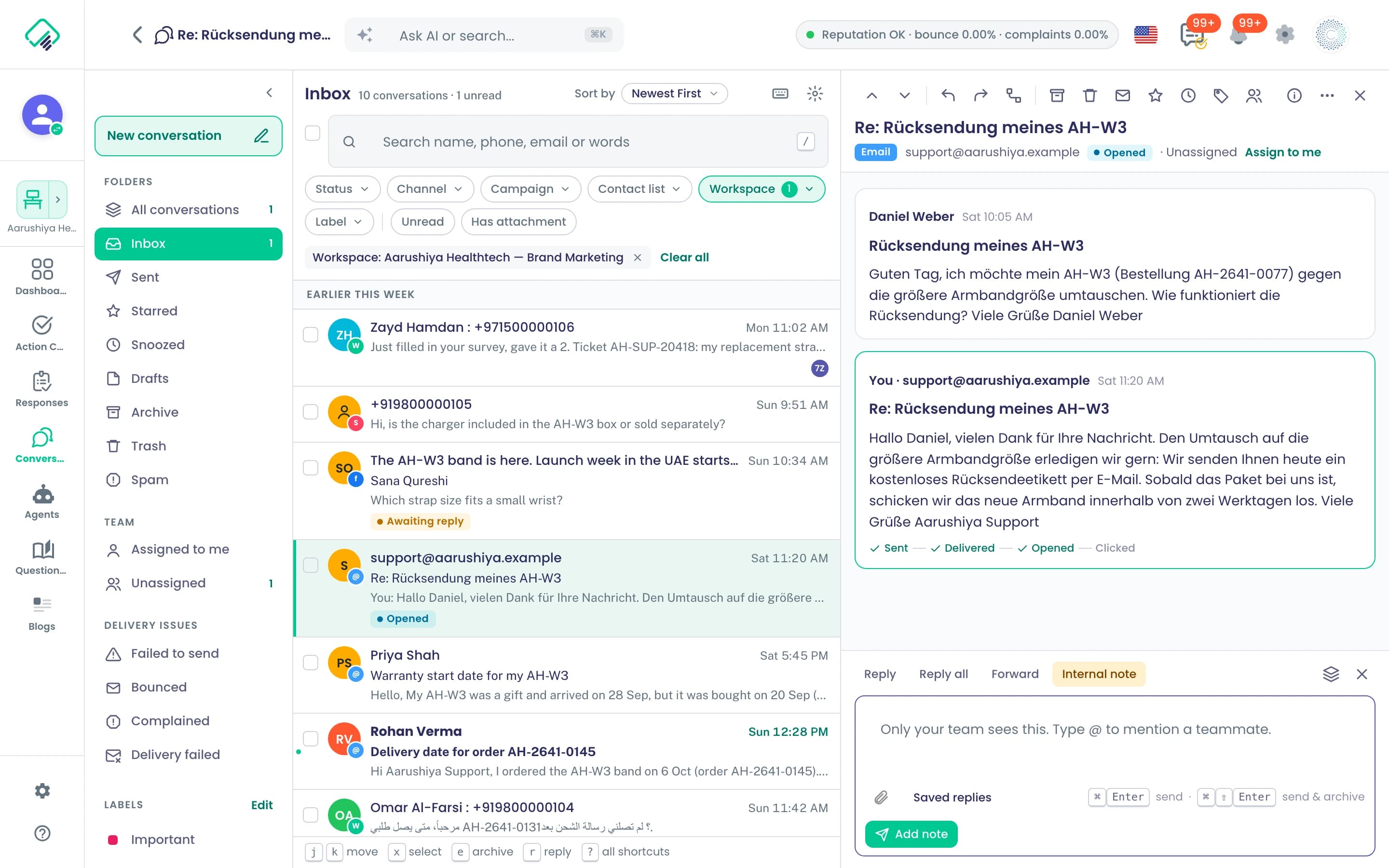Click the forward arrow icon in toolbar
This screenshot has height=868, width=1389.
[981, 95]
